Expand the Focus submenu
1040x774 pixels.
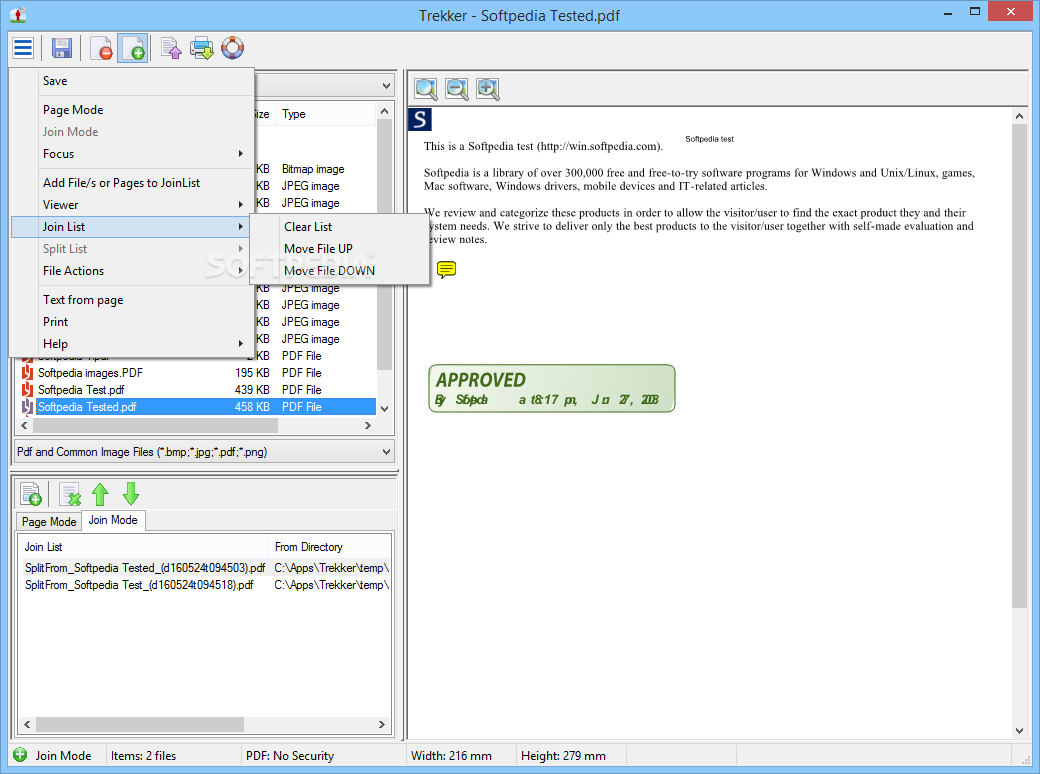(x=132, y=154)
